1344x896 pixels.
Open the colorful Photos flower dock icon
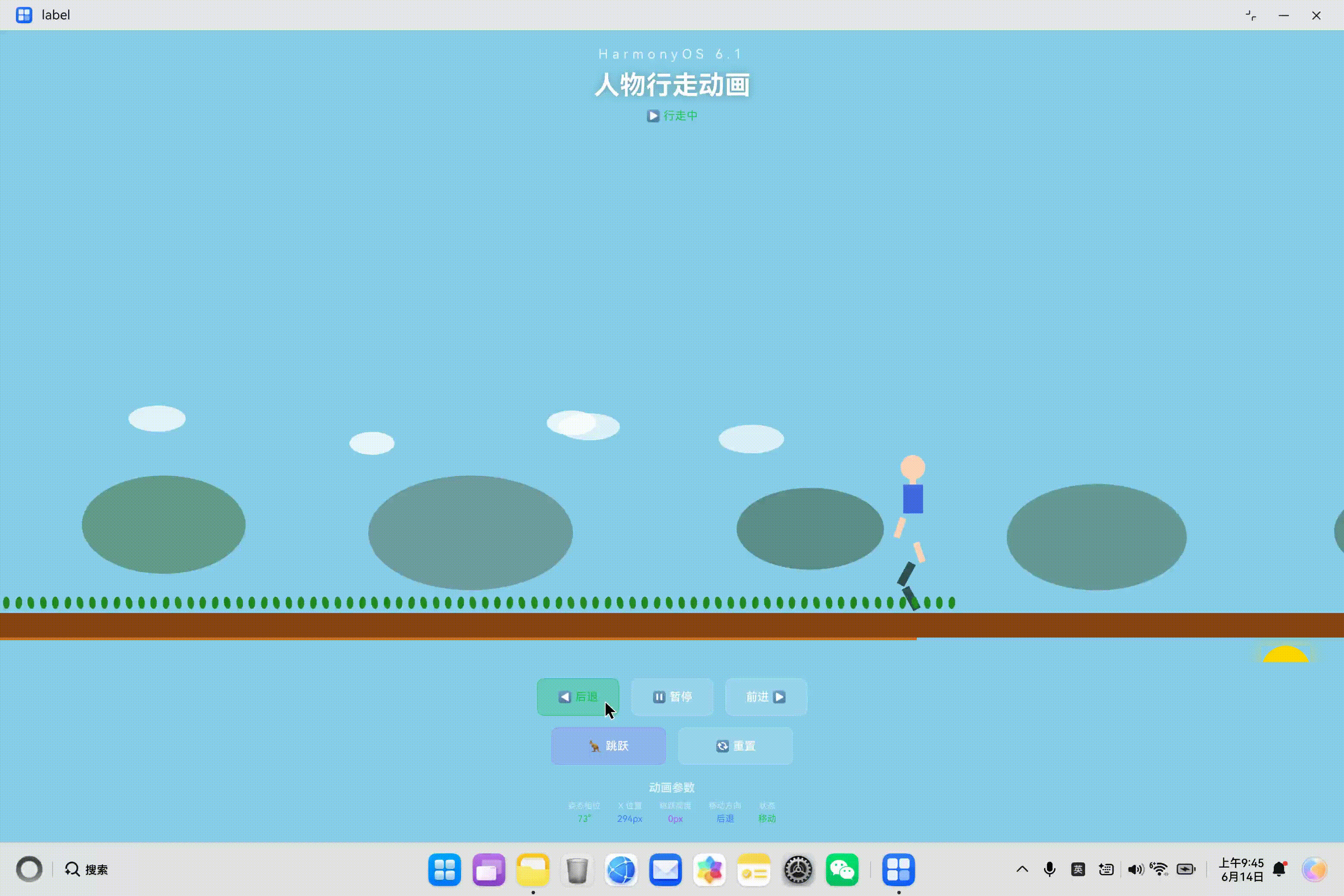710,870
